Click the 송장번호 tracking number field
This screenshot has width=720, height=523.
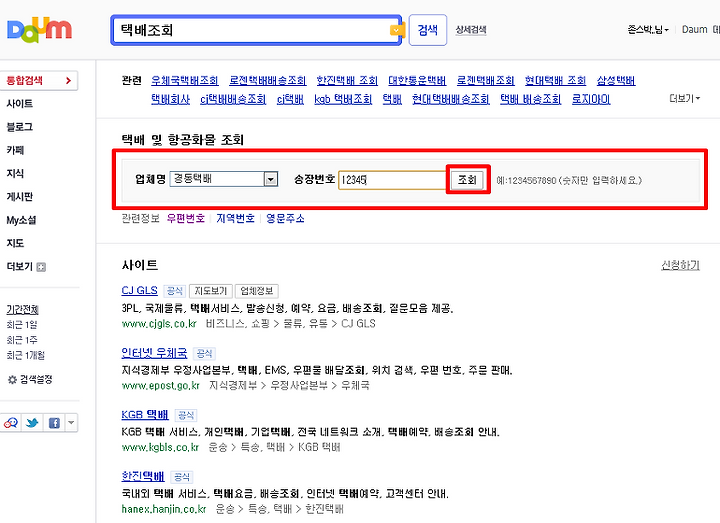[x=393, y=180]
